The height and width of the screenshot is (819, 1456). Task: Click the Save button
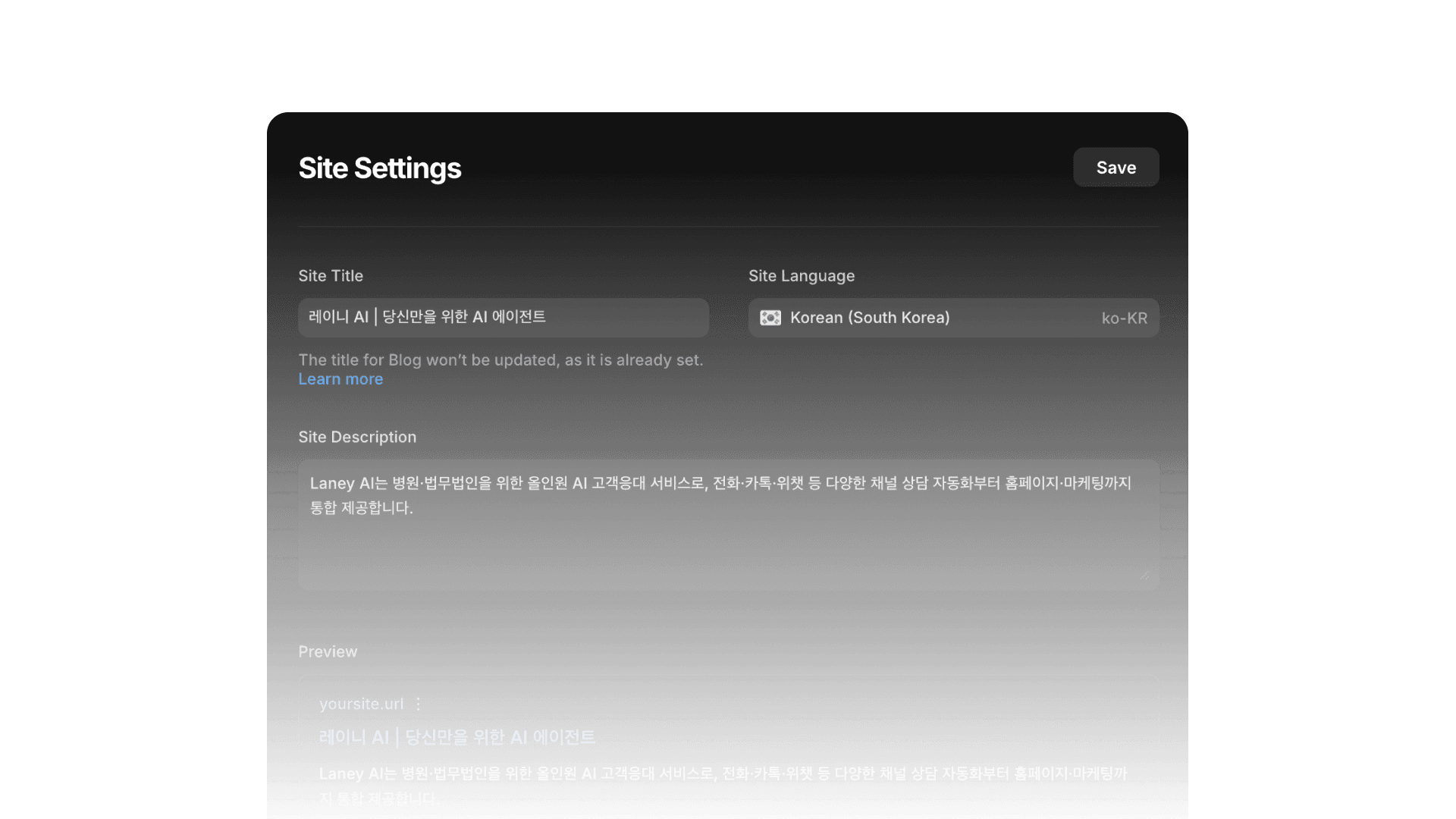(x=1116, y=168)
